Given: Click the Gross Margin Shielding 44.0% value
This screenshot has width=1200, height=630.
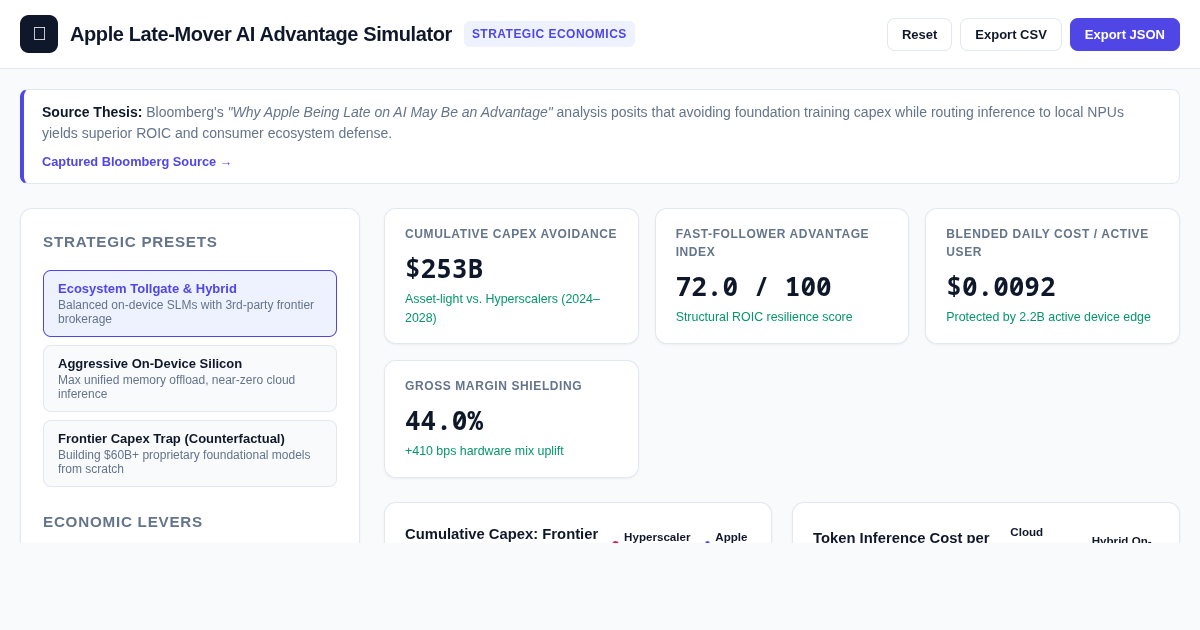Looking at the screenshot, I should (444, 421).
